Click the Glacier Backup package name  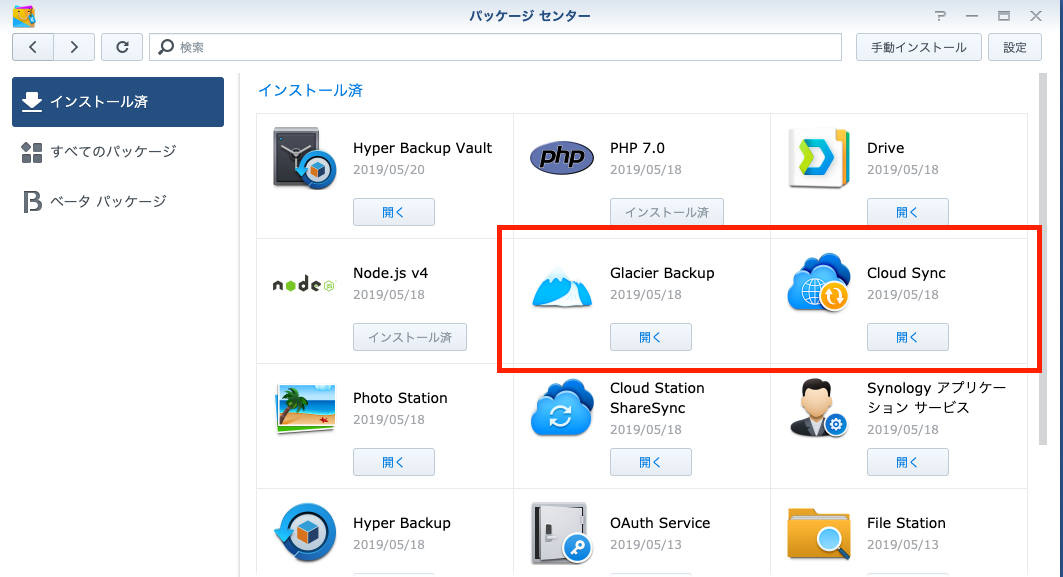[x=662, y=273]
